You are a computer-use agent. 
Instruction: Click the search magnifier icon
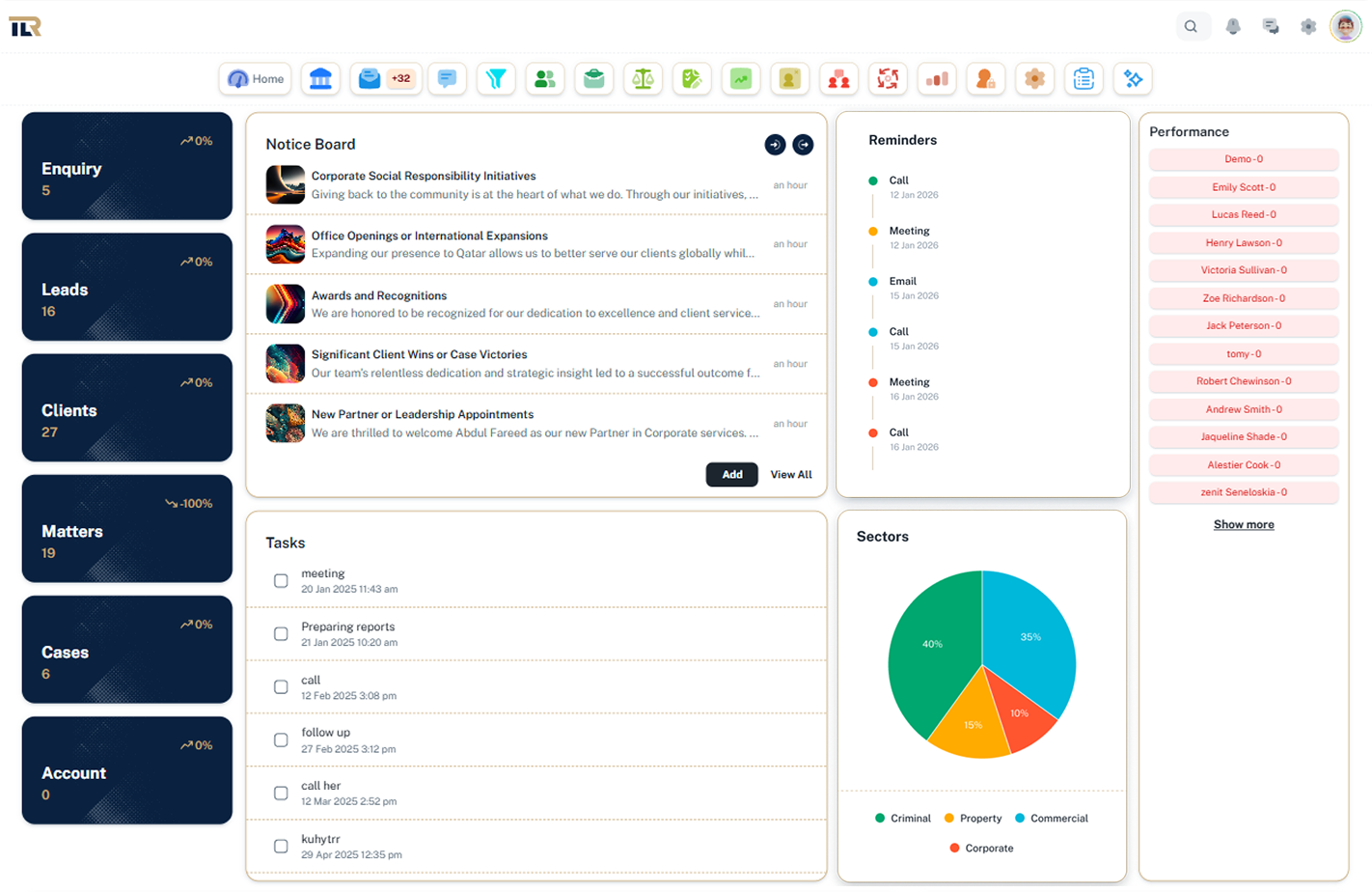tap(1191, 27)
